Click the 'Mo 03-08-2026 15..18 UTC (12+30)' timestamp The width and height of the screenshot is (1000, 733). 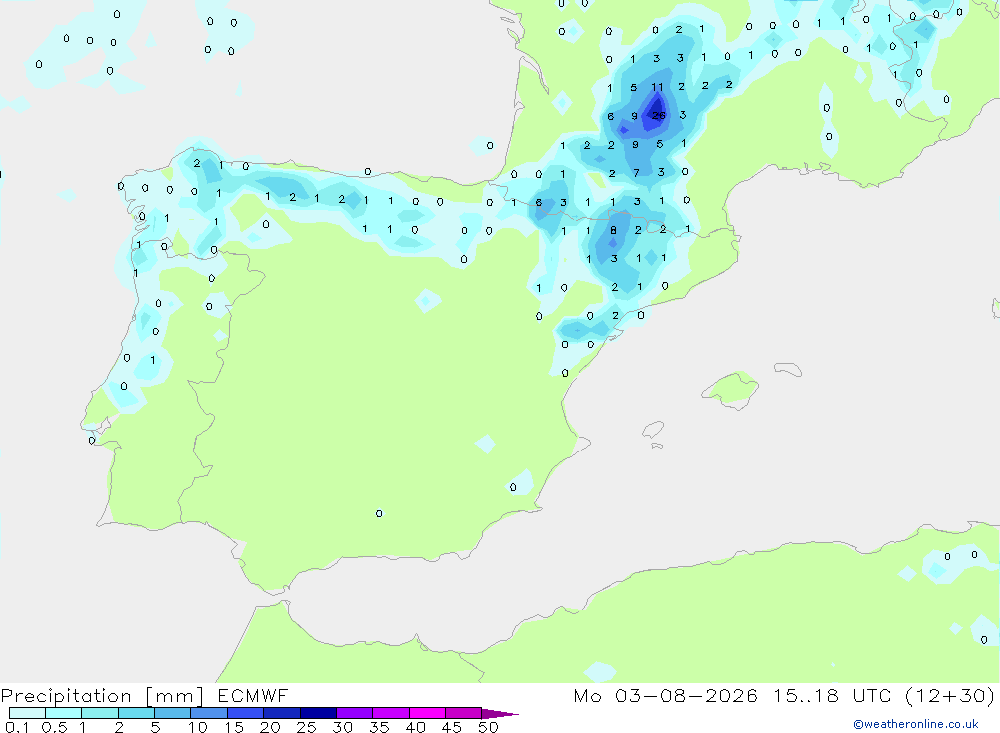[x=784, y=695]
